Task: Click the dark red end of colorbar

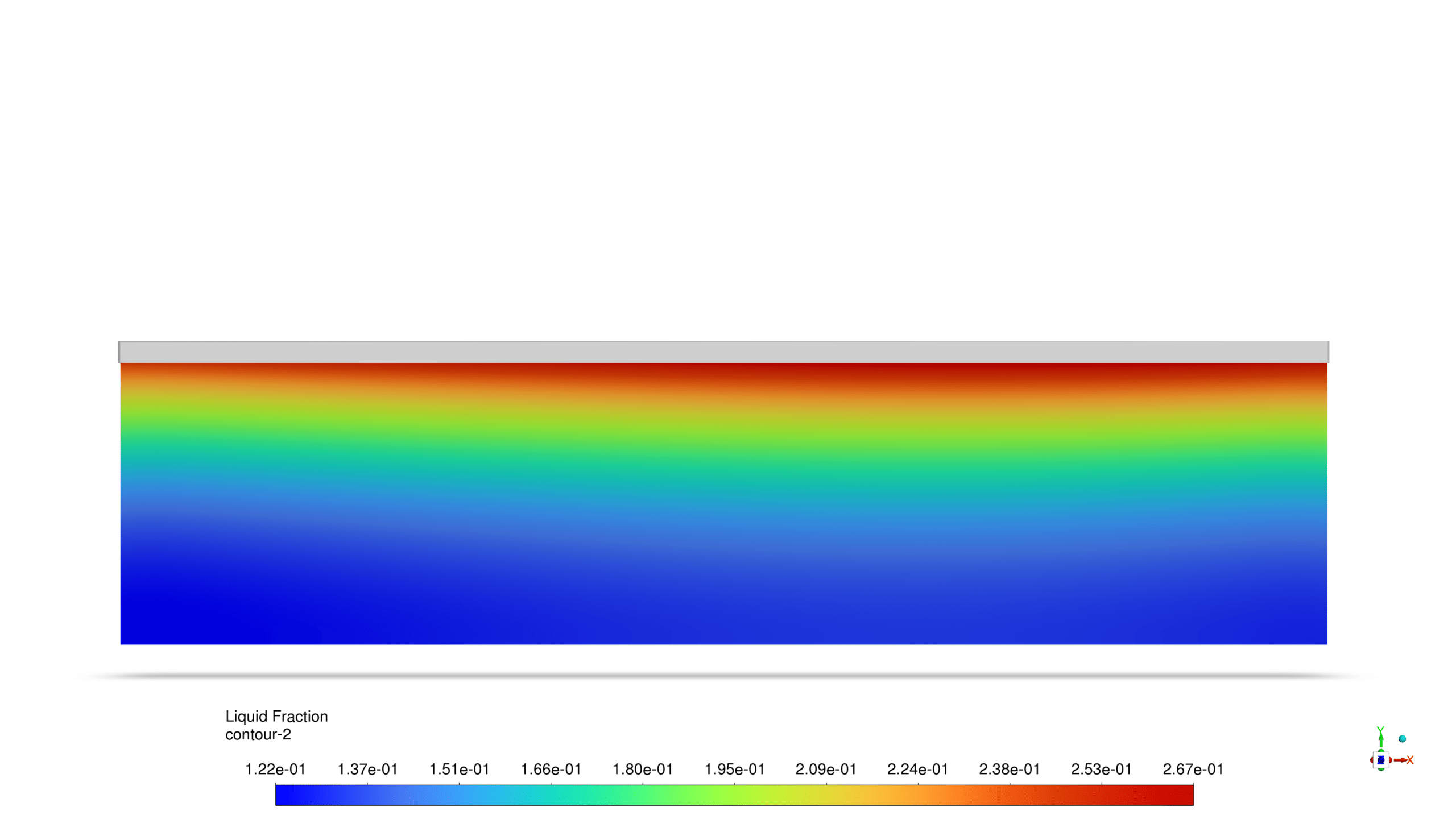Action: click(x=1183, y=795)
